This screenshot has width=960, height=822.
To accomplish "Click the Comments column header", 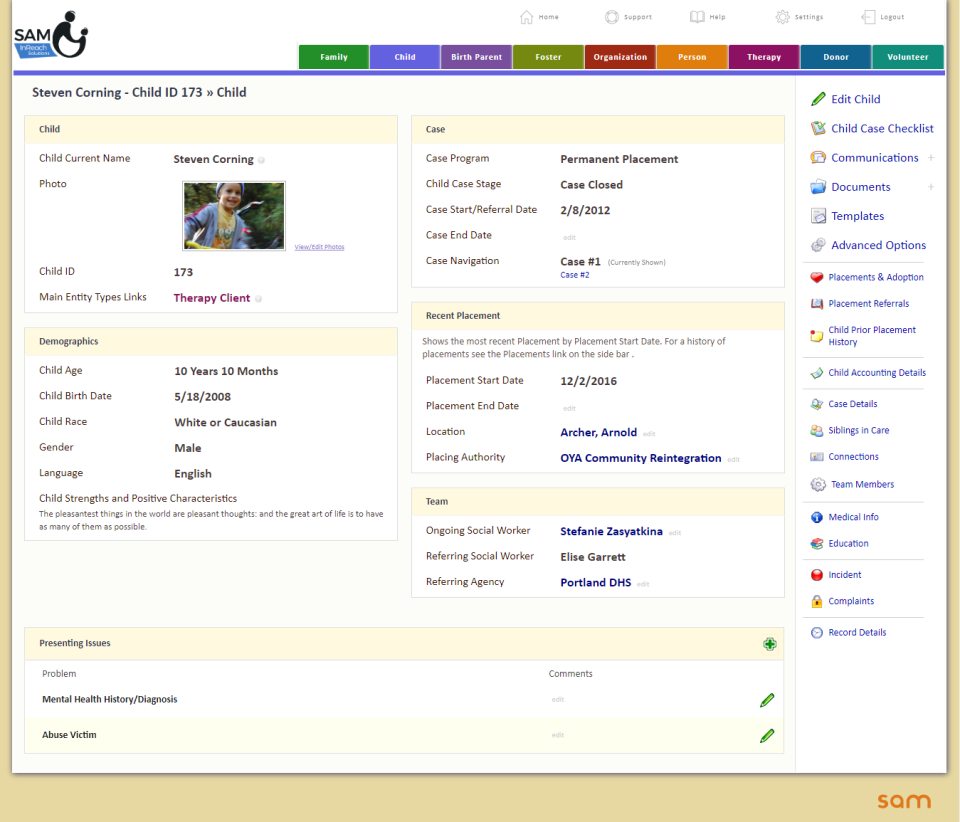I will pos(570,674).
